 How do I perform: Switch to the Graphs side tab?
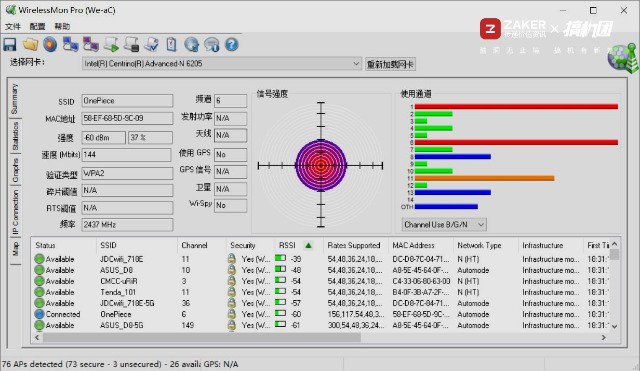point(15,170)
